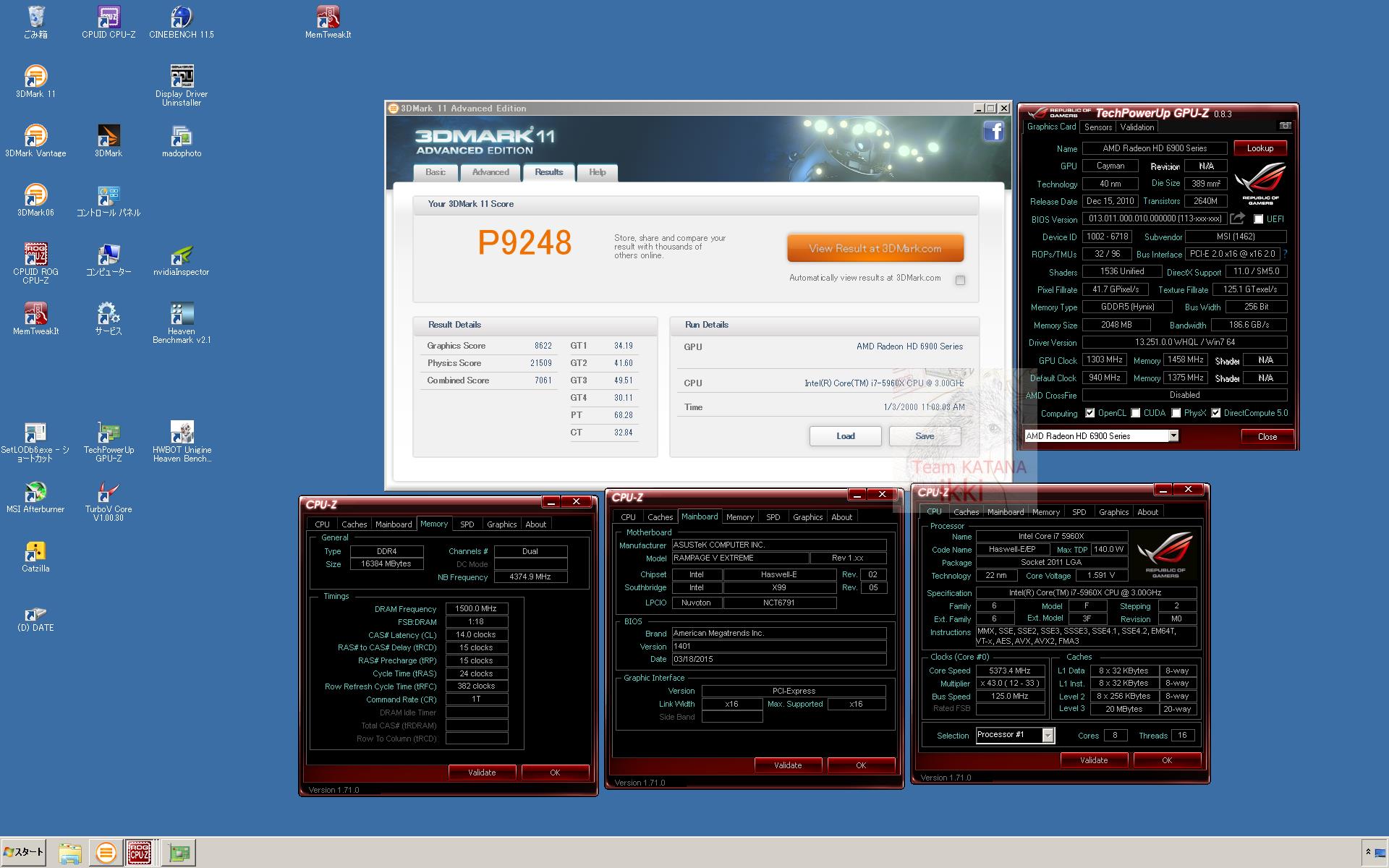Viewport: 1389px width, 868px height.
Task: Click Validate in Memory CPU-Z window
Action: 482,773
